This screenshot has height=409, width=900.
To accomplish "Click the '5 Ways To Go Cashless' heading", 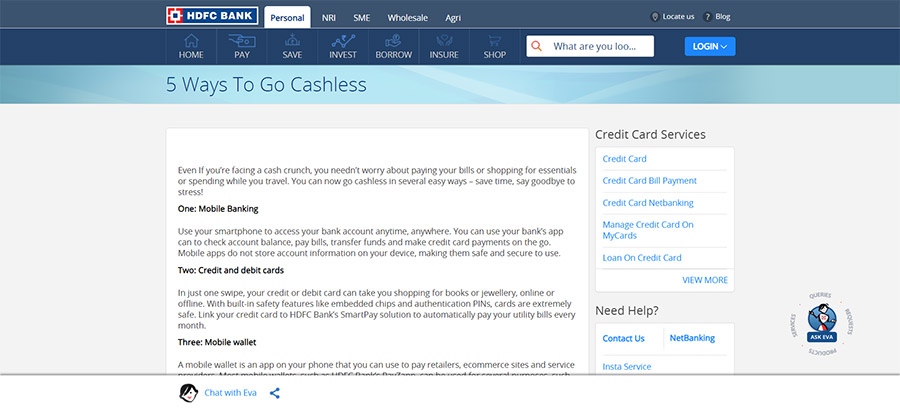I will 266,85.
